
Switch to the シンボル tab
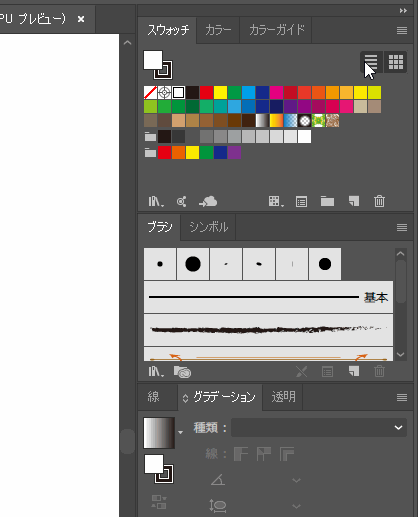click(209, 227)
